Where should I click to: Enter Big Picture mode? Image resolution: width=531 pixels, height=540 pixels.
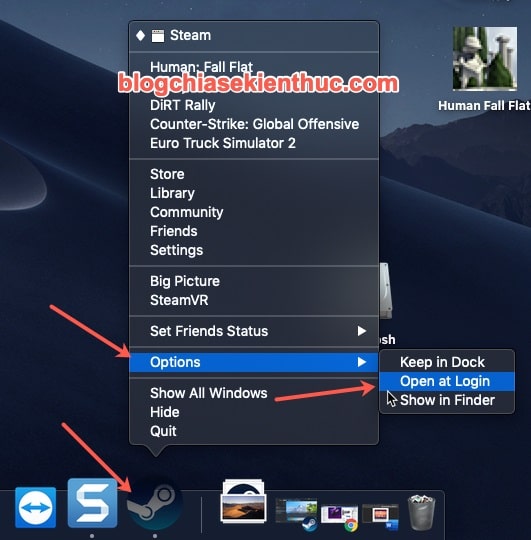click(x=254, y=281)
